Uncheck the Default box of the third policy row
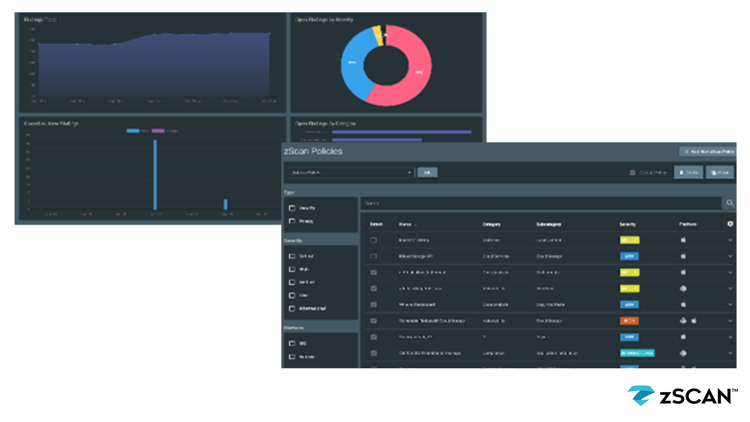Viewport: 750px width, 422px height. [x=374, y=272]
